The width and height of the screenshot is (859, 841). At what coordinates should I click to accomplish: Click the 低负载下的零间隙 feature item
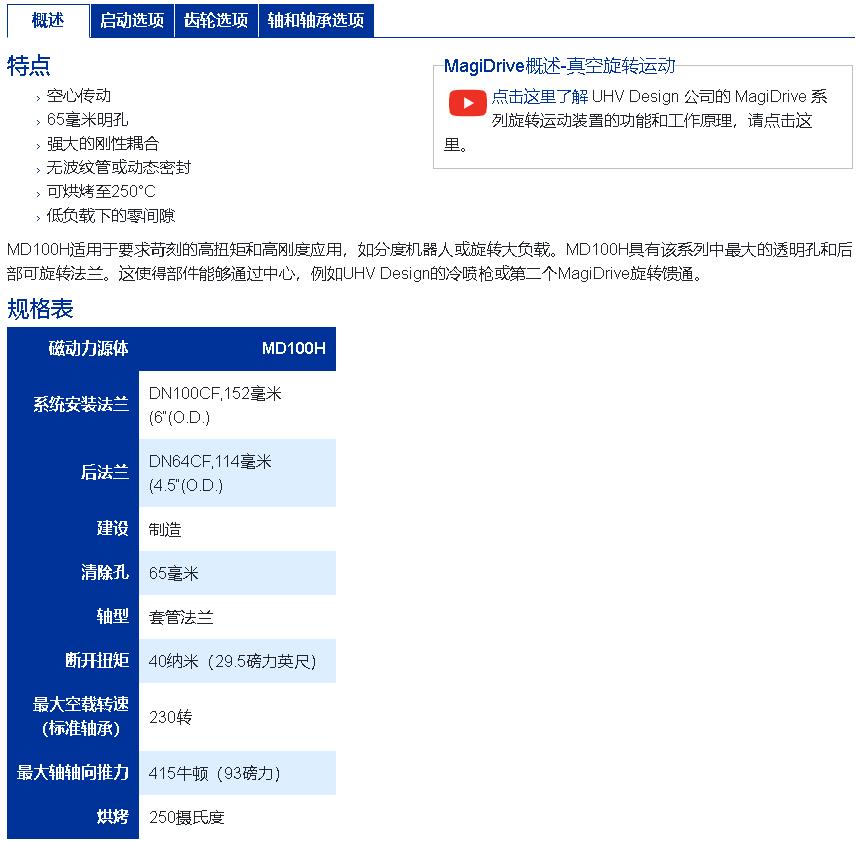click(111, 215)
